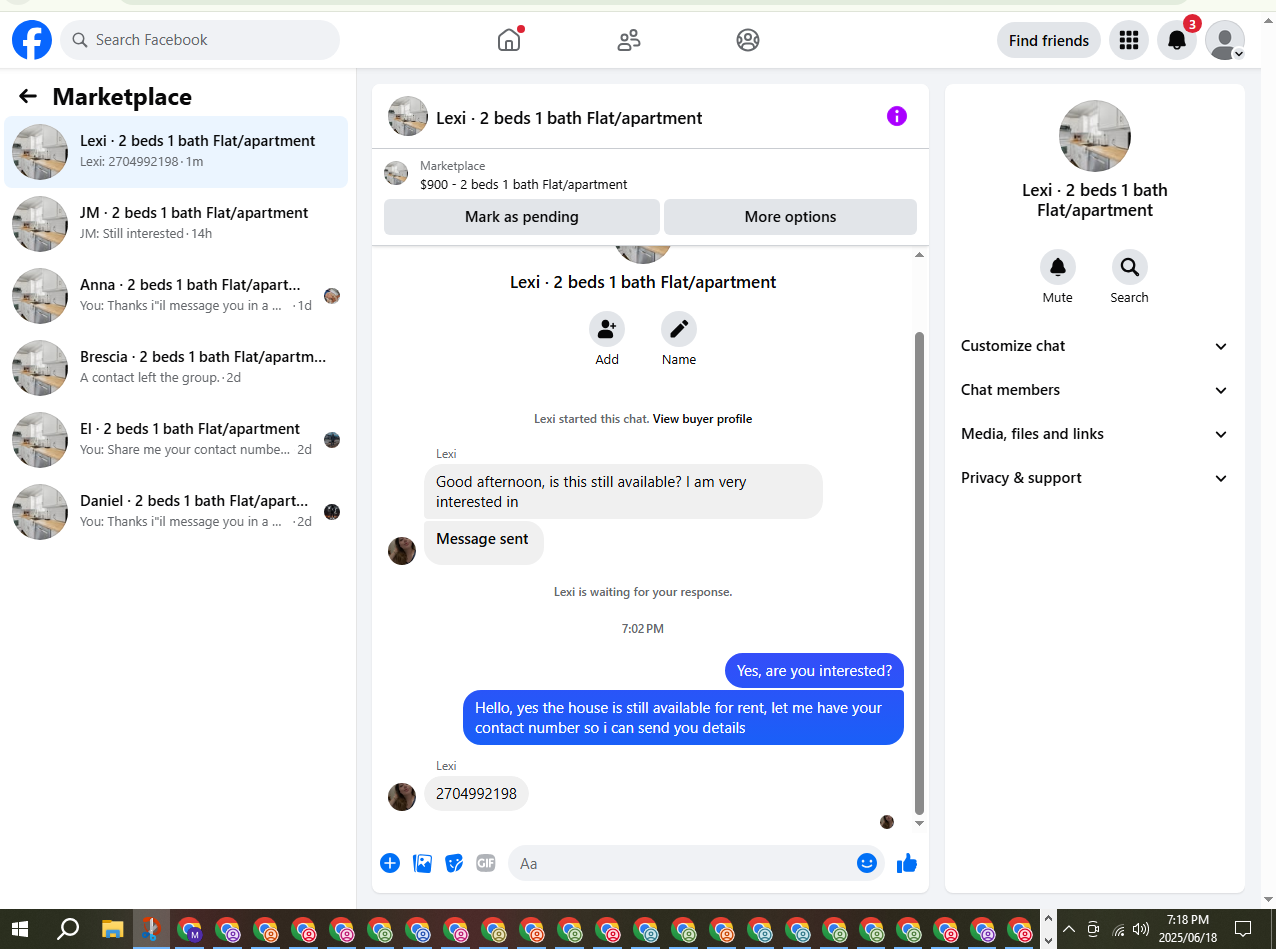1276x949 pixels.
Task: Click the Add people icon in chat
Action: pyautogui.click(x=607, y=328)
